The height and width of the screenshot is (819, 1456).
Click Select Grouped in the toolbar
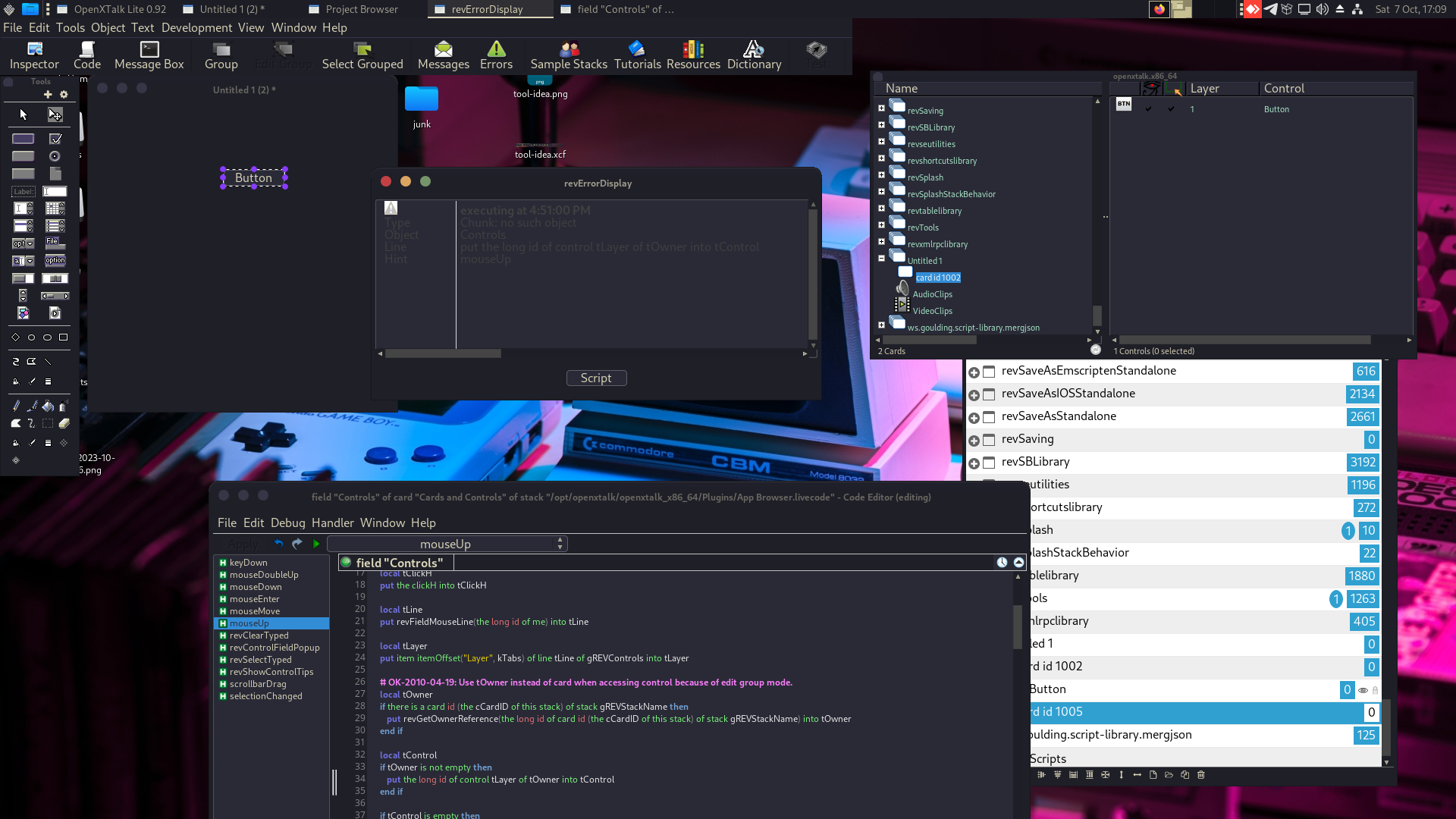362,55
